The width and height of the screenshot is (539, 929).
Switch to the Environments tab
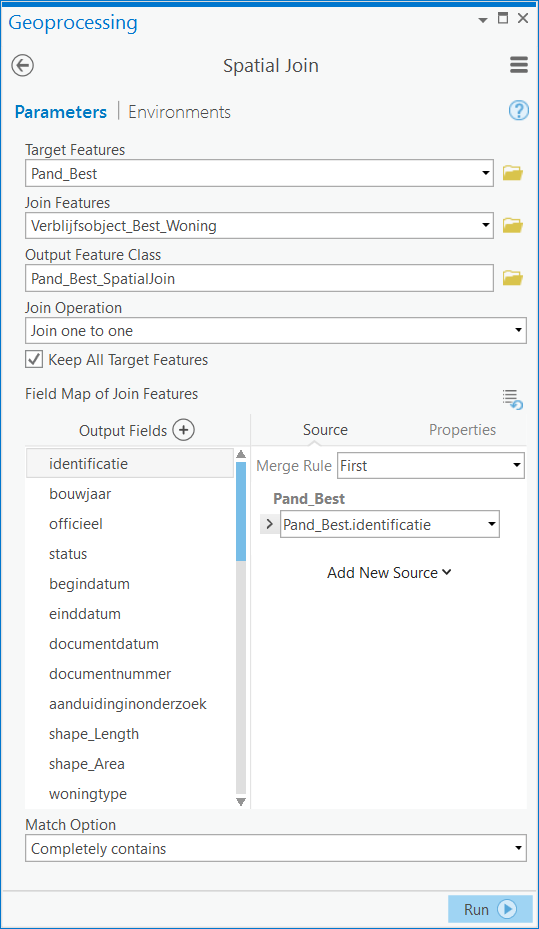point(179,112)
